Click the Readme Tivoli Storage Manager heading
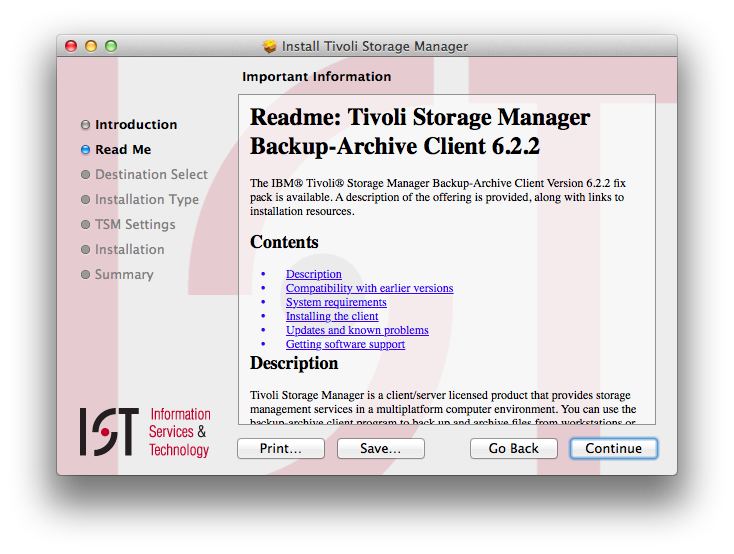The image size is (734, 554). pyautogui.click(x=420, y=131)
